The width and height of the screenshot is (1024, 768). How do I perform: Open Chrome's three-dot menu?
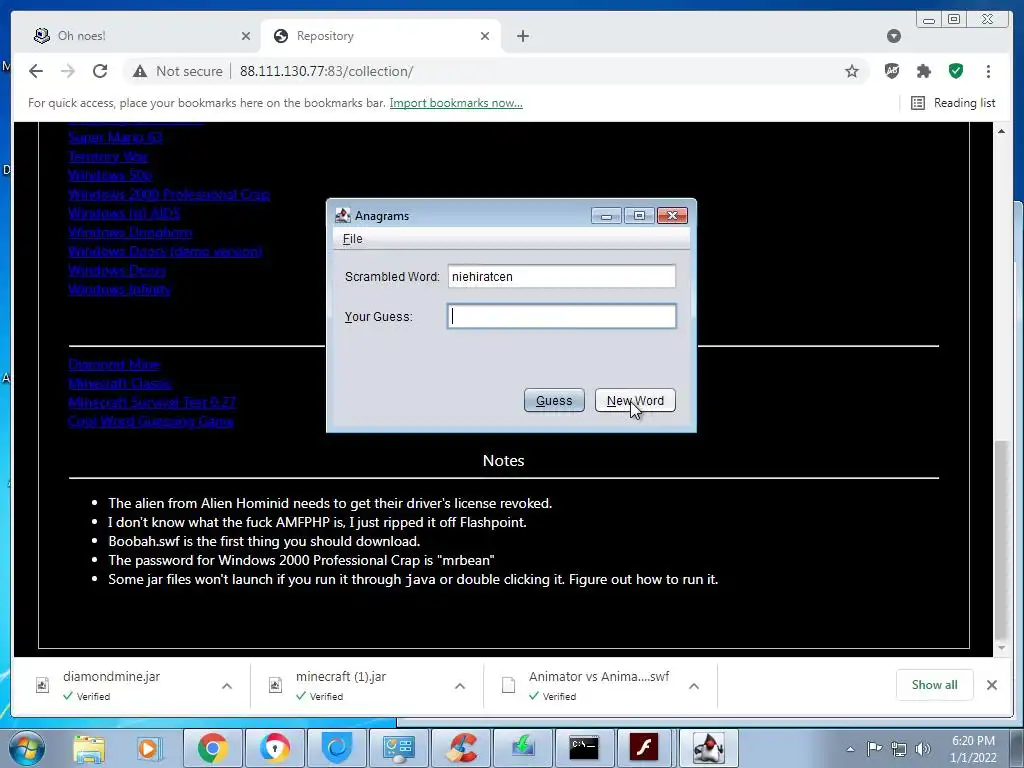(x=988, y=71)
